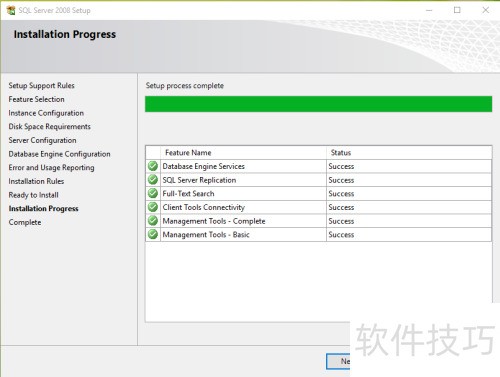
Task: Select the Management Tools - Basic row name
Action: coord(206,235)
